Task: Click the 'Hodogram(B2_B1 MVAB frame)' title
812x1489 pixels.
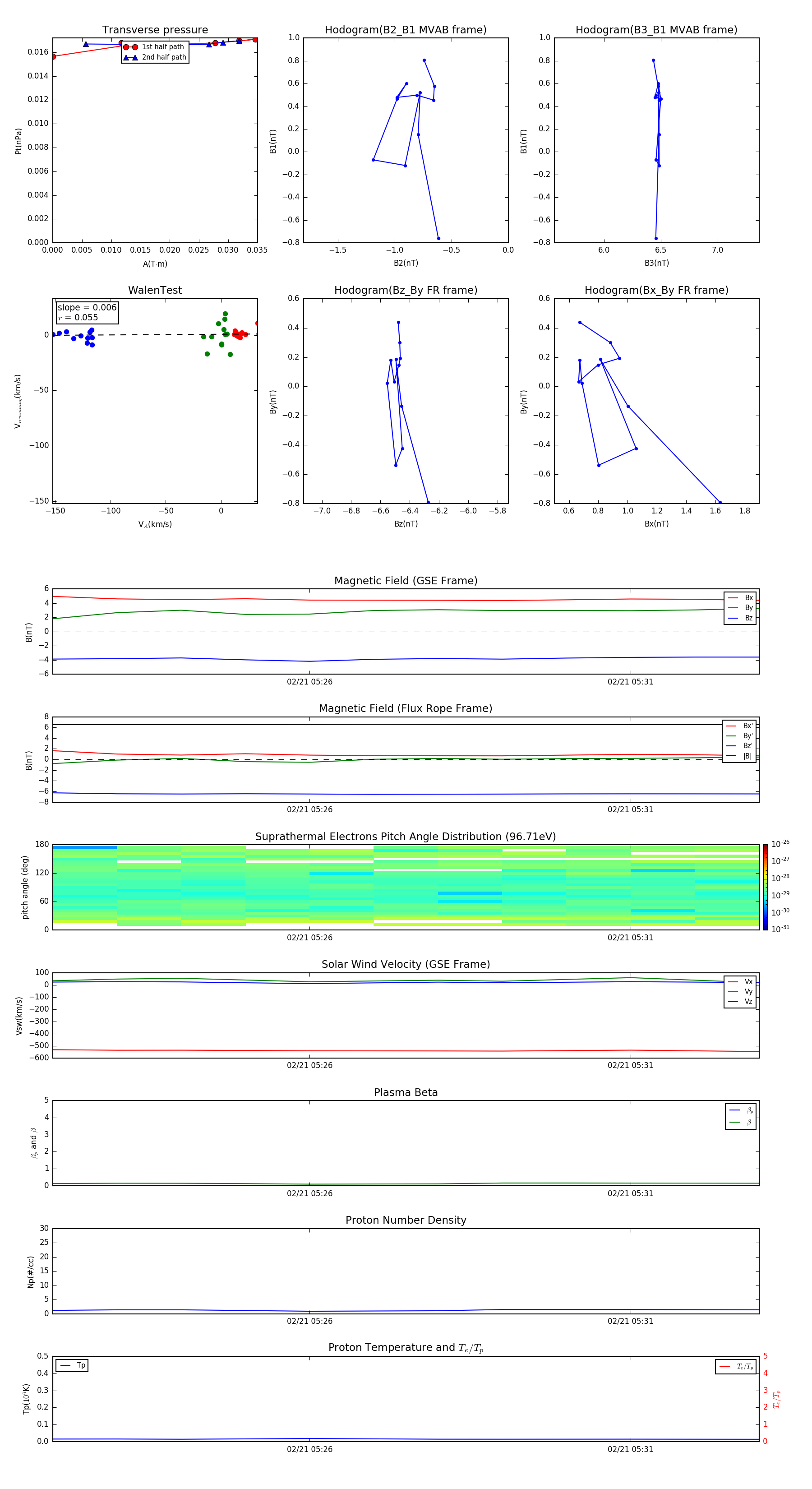Action: click(406, 29)
